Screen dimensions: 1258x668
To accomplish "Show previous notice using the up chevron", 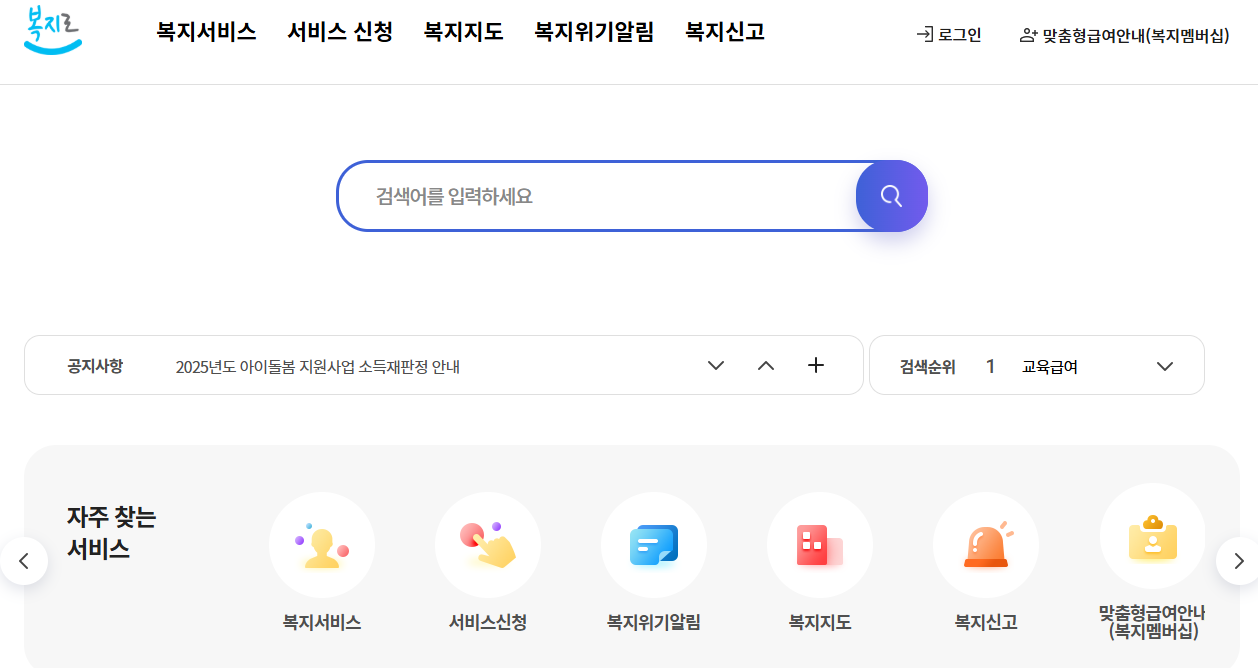I will tap(766, 366).
